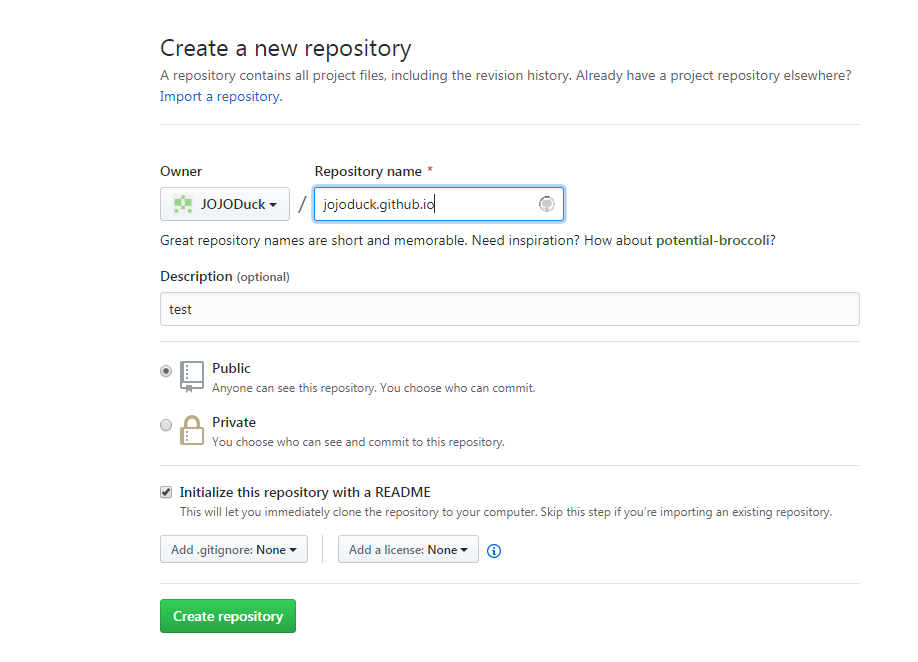Screen dimensions: 918x662
Task: Open the Owner dropdown showing JOJODuck
Action: pyautogui.click(x=225, y=204)
